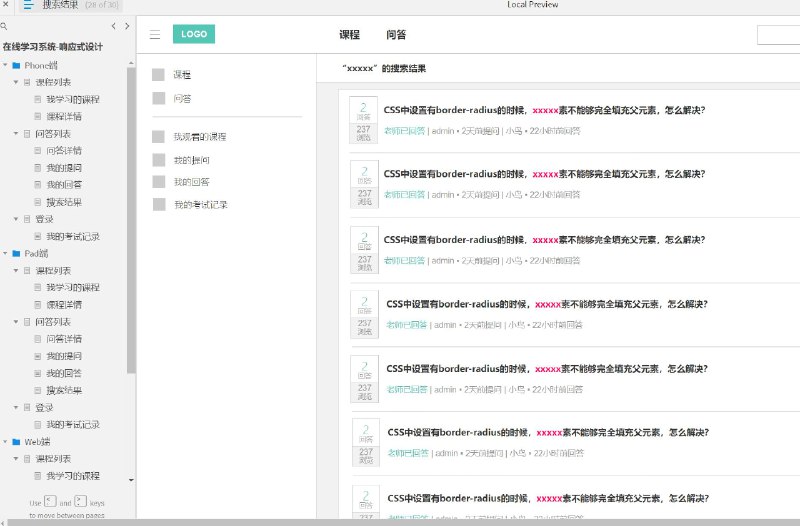Click gray icon beside 课程 in side menu

click(158, 74)
